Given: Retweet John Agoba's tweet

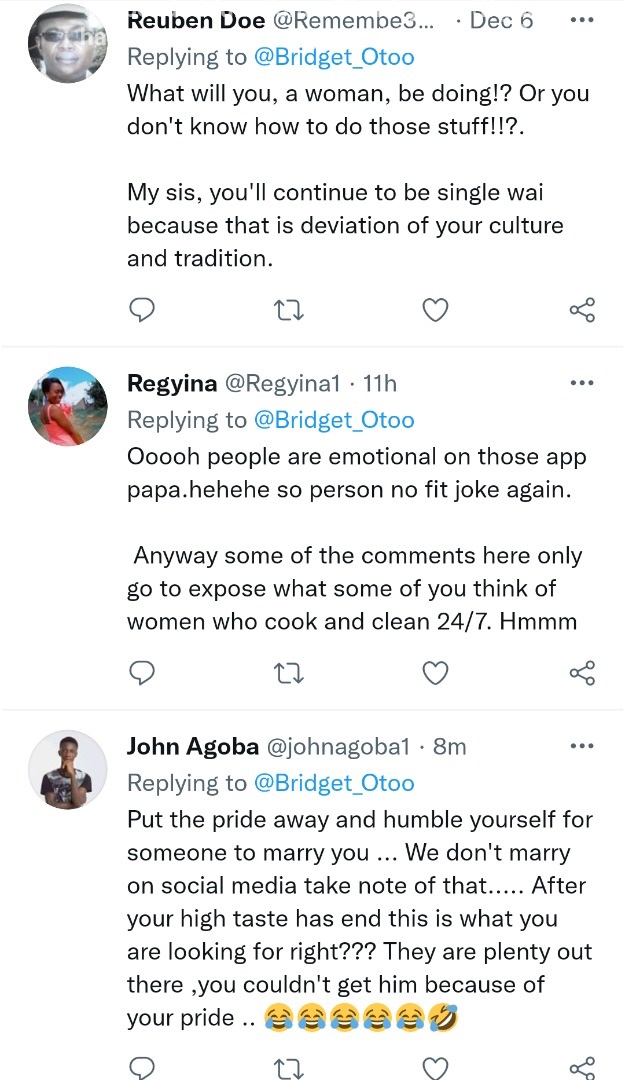Looking at the screenshot, I should 287,1068.
